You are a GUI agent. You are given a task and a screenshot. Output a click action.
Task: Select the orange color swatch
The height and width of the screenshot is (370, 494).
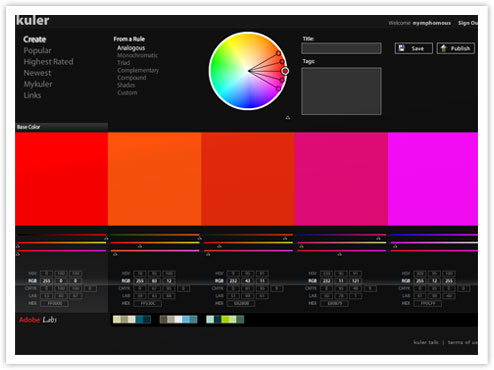point(155,179)
